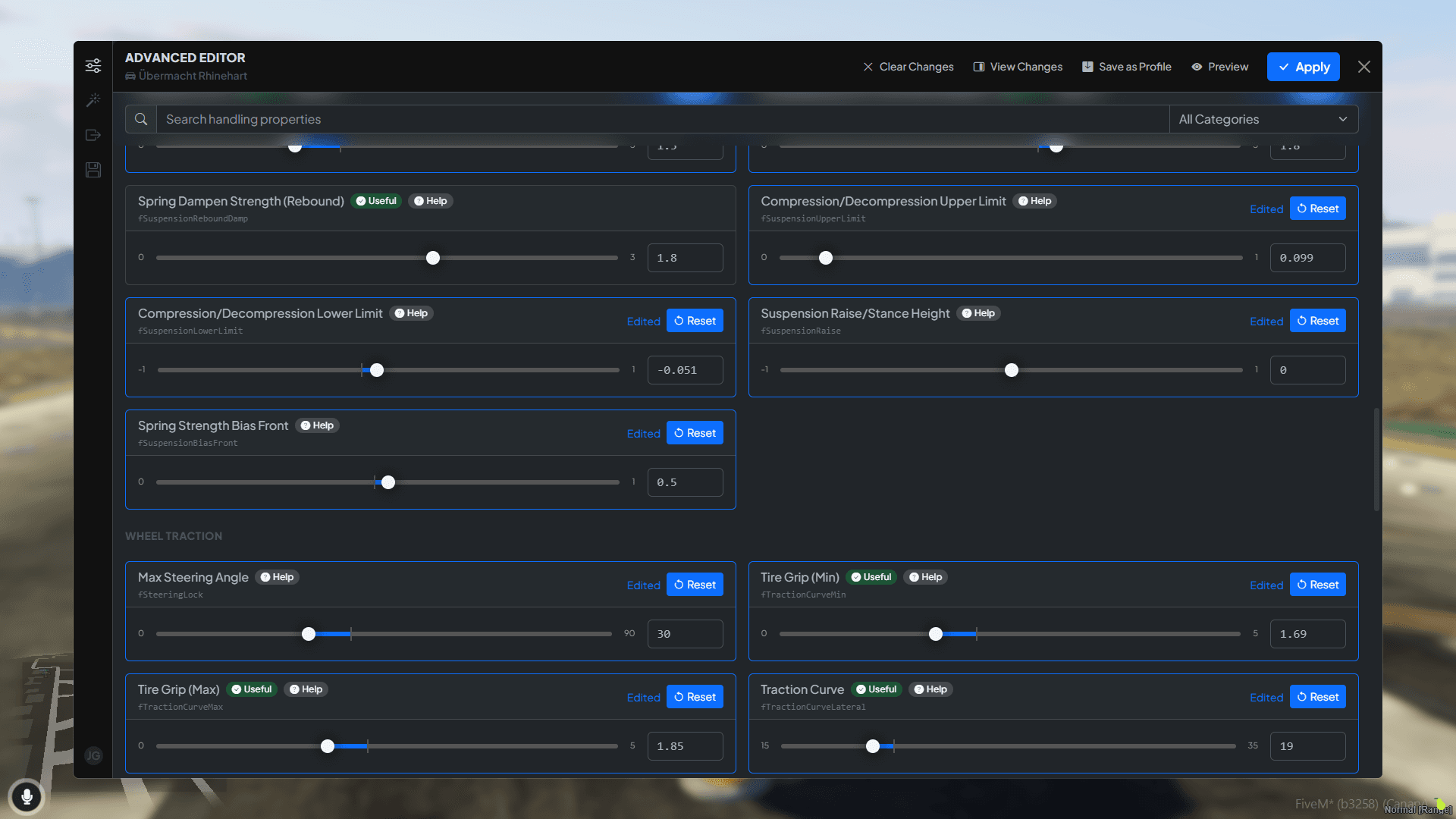Click the JG avatar at sidebar bottom
The width and height of the screenshot is (1456, 819).
pyautogui.click(x=93, y=756)
